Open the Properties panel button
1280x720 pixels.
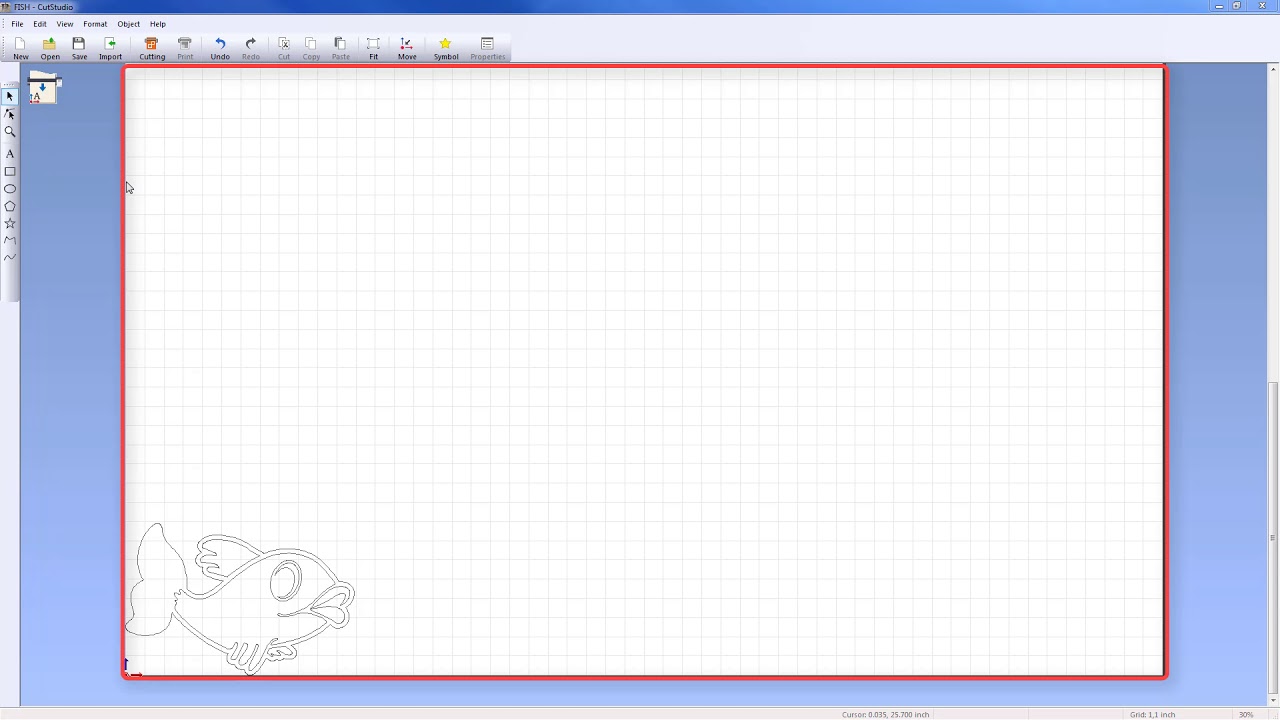point(488,48)
